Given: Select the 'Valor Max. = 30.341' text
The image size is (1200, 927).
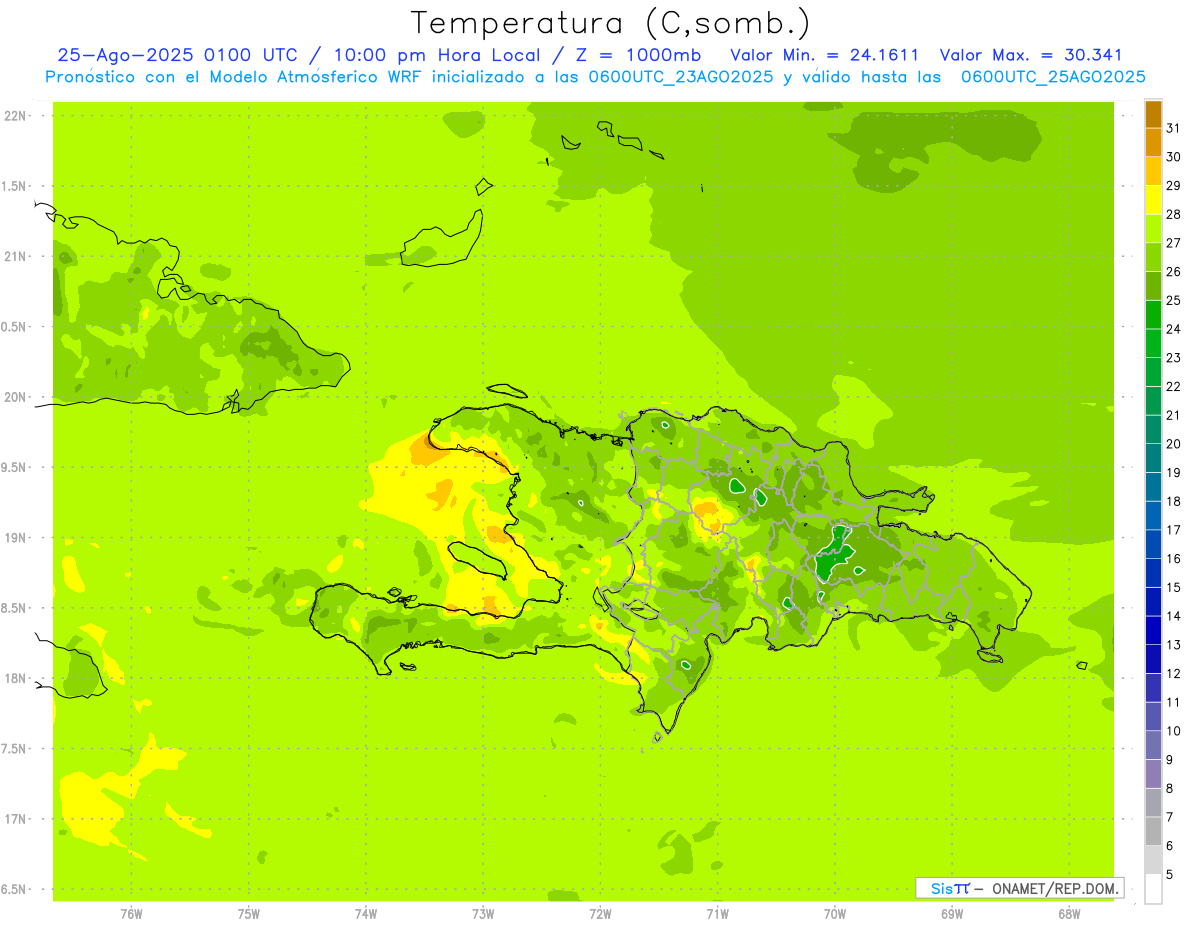Looking at the screenshot, I should click(x=1031, y=55).
